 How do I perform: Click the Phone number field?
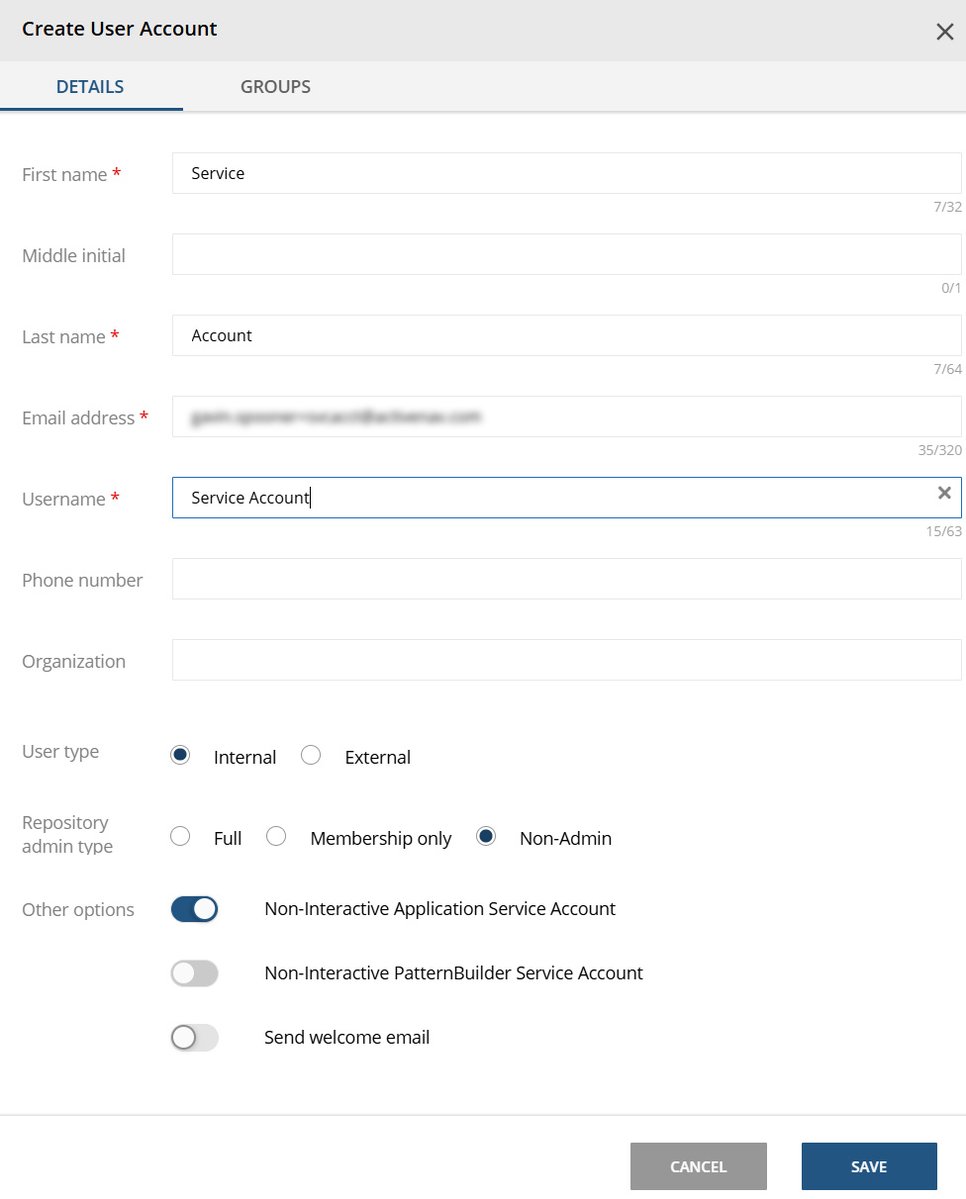point(566,578)
